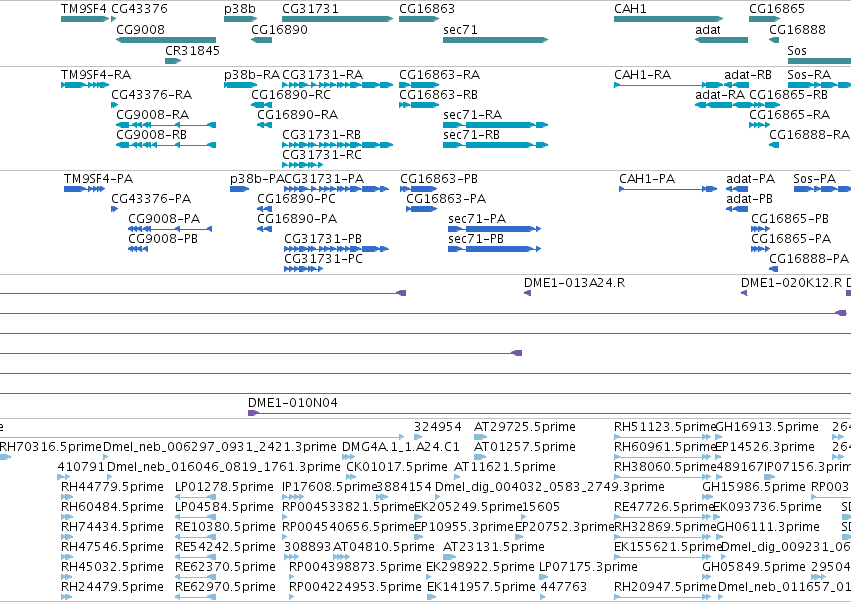The height and width of the screenshot is (602, 851).
Task: Click EST EK141957.5prime
Action: [431, 597]
